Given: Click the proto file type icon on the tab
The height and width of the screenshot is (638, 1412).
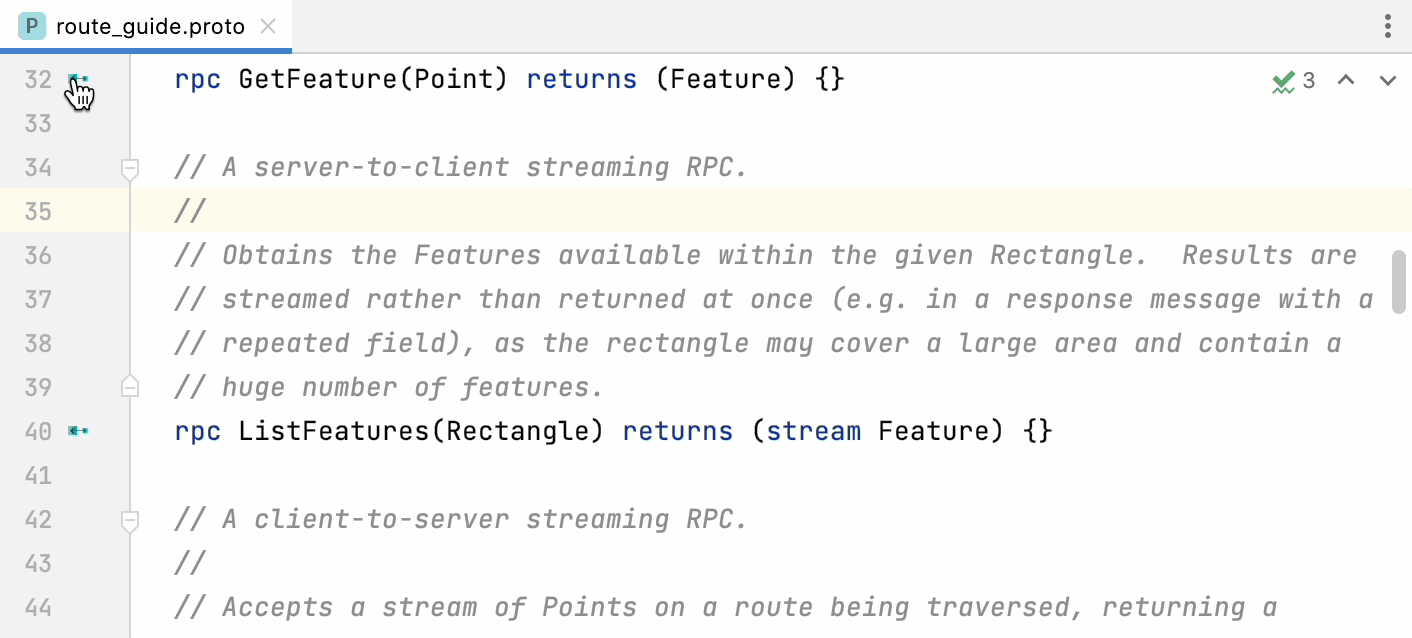Looking at the screenshot, I should 31,26.
